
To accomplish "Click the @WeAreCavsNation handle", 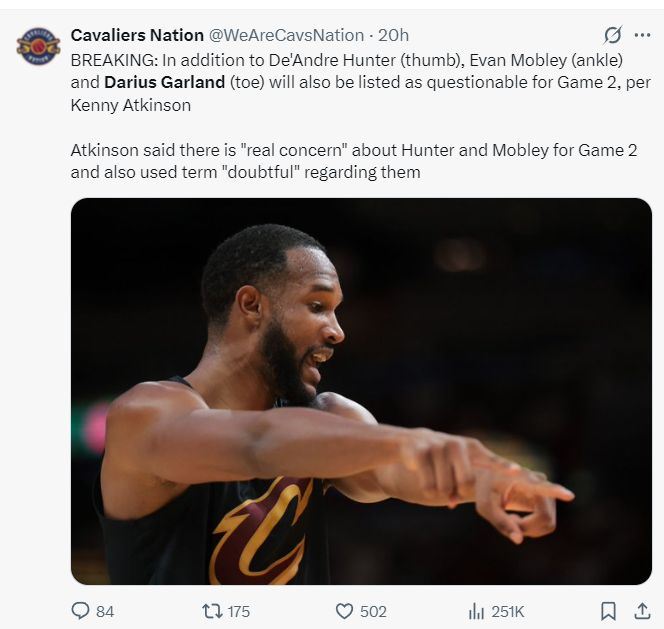I will coord(286,35).
